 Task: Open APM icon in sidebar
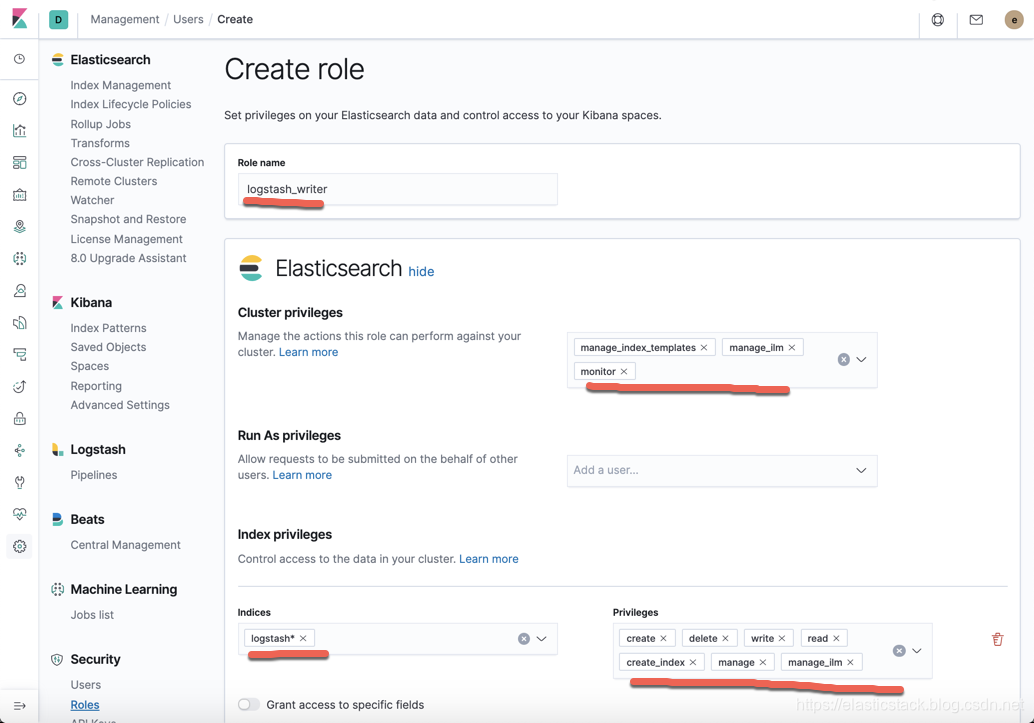point(20,354)
